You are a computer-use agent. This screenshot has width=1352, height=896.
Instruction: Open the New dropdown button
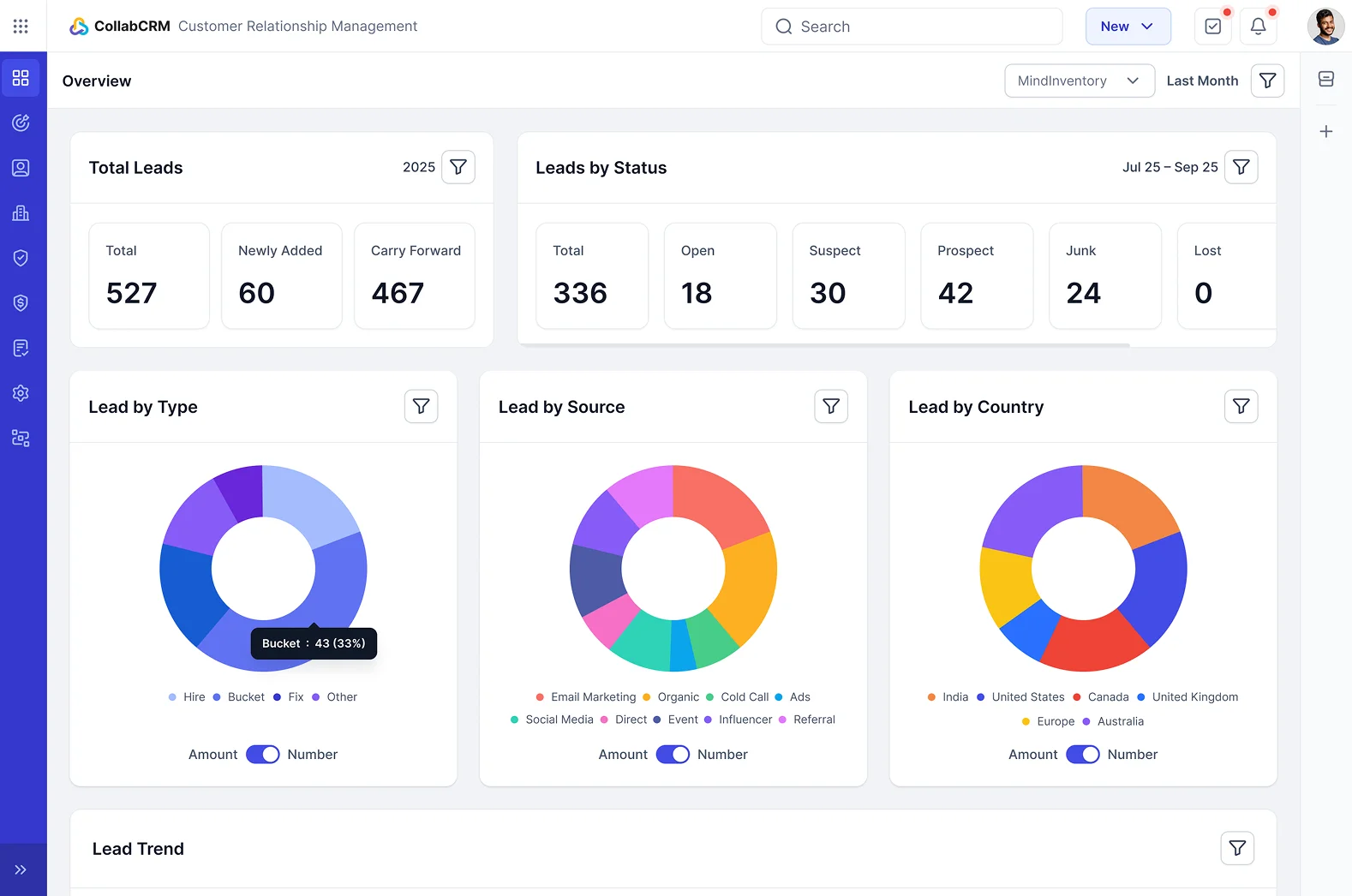(1127, 27)
